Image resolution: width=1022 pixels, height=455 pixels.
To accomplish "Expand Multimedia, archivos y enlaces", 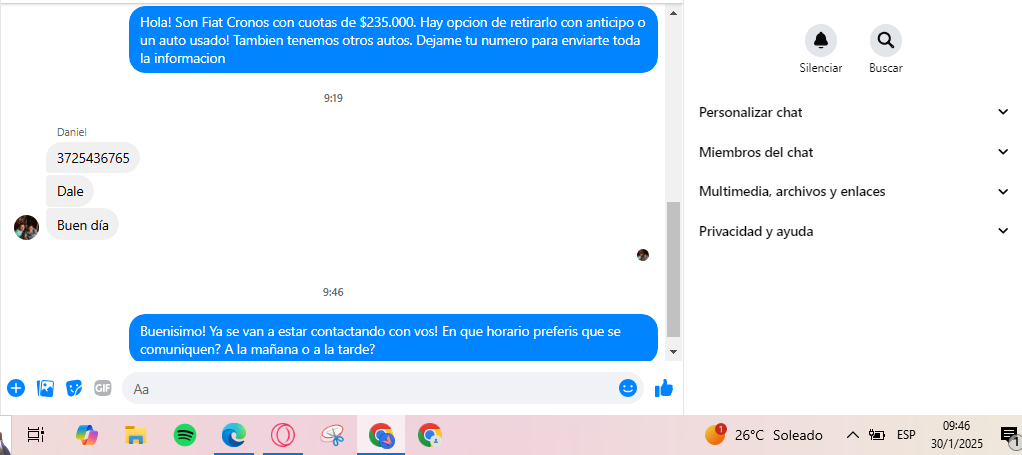I will [854, 192].
